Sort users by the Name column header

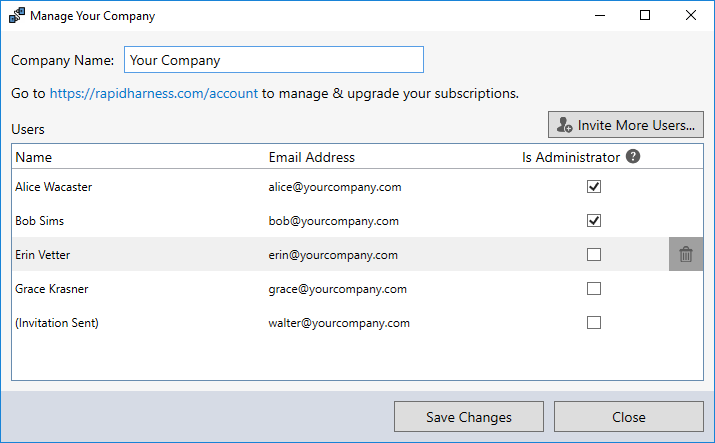click(x=34, y=157)
